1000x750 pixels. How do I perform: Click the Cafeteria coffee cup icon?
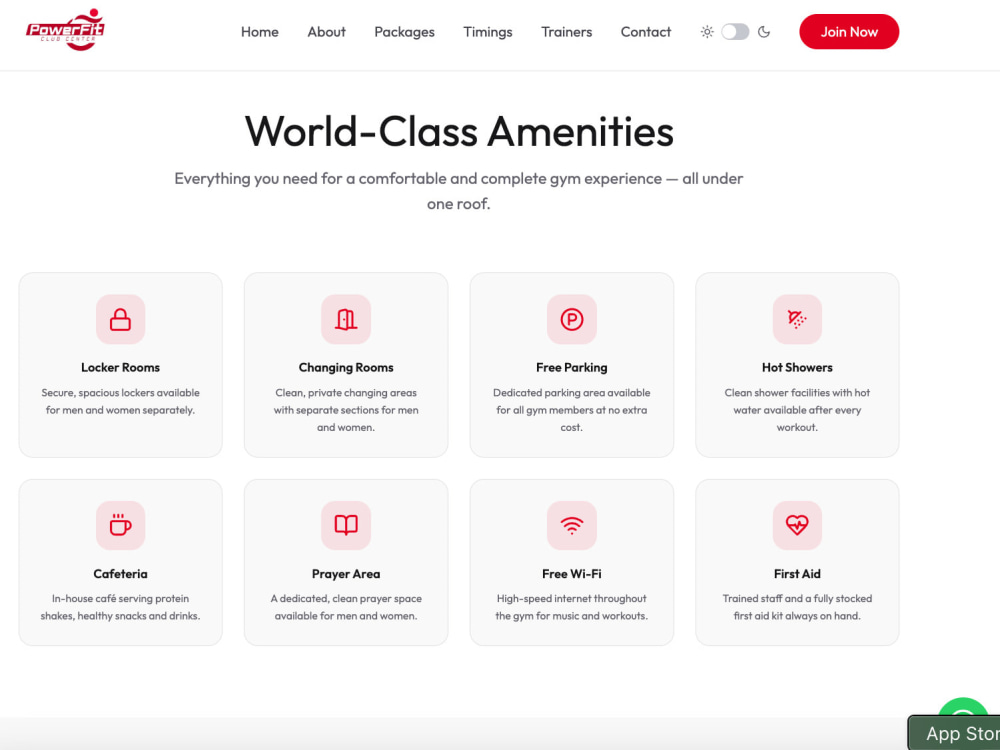tap(121, 525)
